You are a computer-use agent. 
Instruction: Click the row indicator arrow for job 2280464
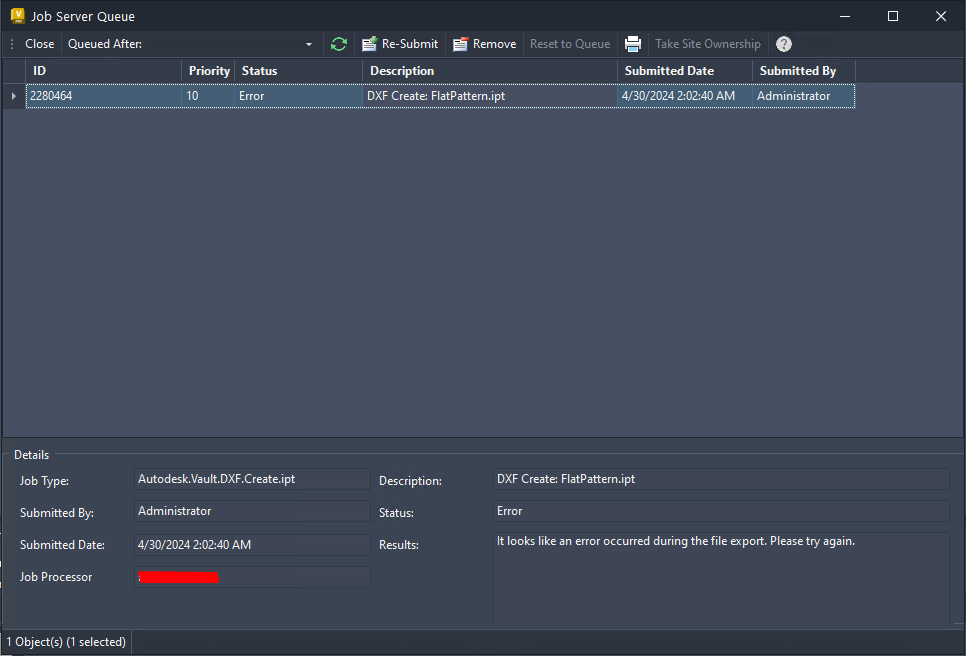click(x=14, y=96)
